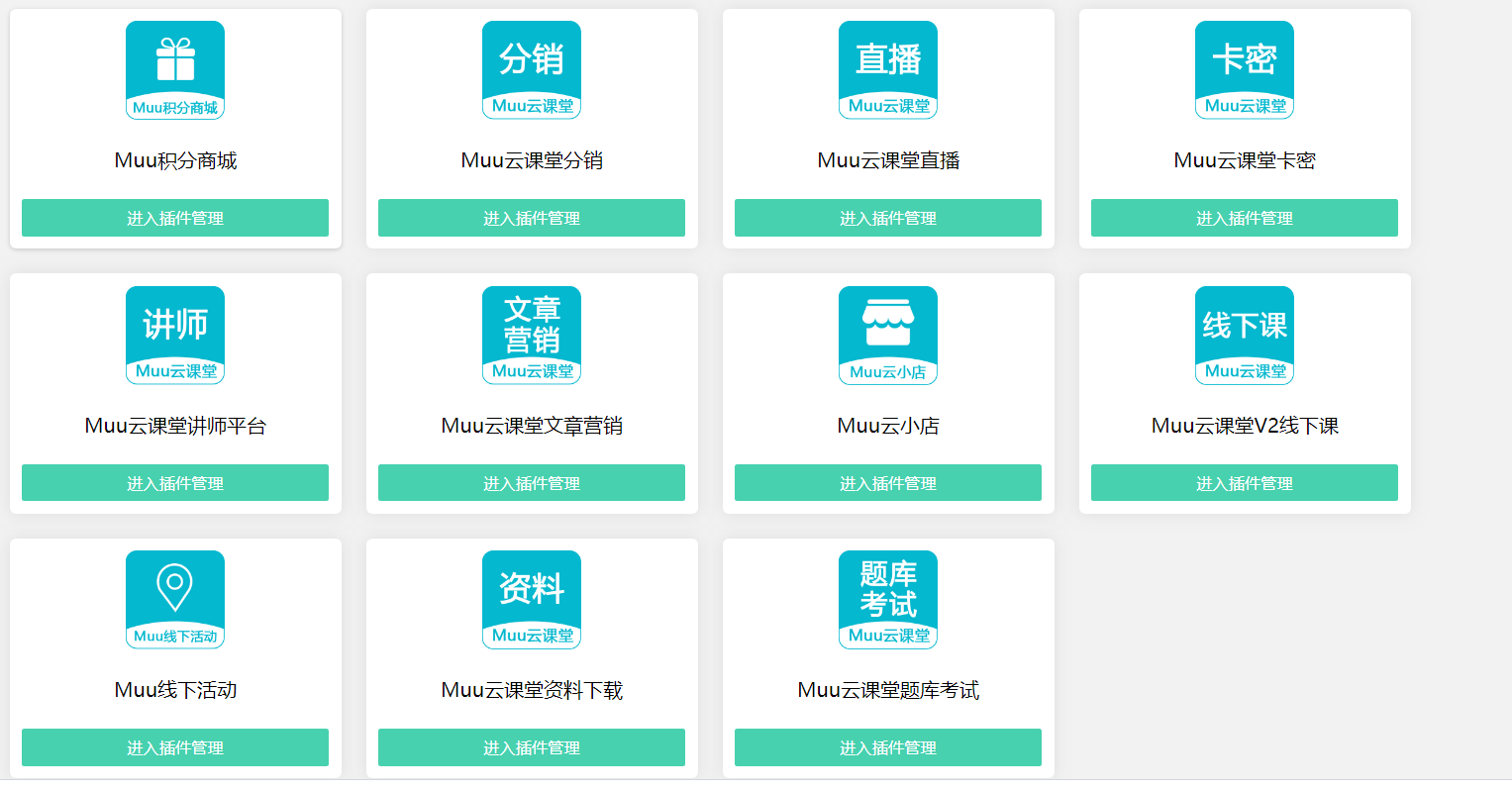Click the Muu云课堂题库考试 title text

tap(888, 690)
